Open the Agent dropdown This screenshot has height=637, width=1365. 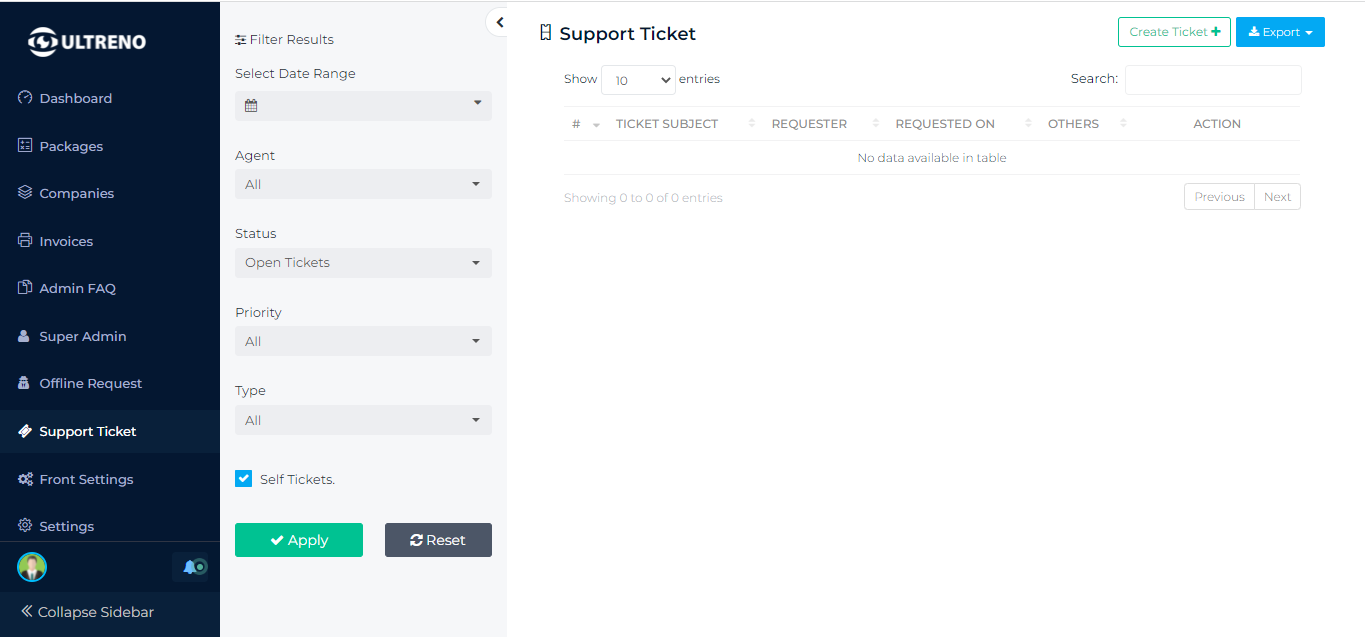[363, 184]
